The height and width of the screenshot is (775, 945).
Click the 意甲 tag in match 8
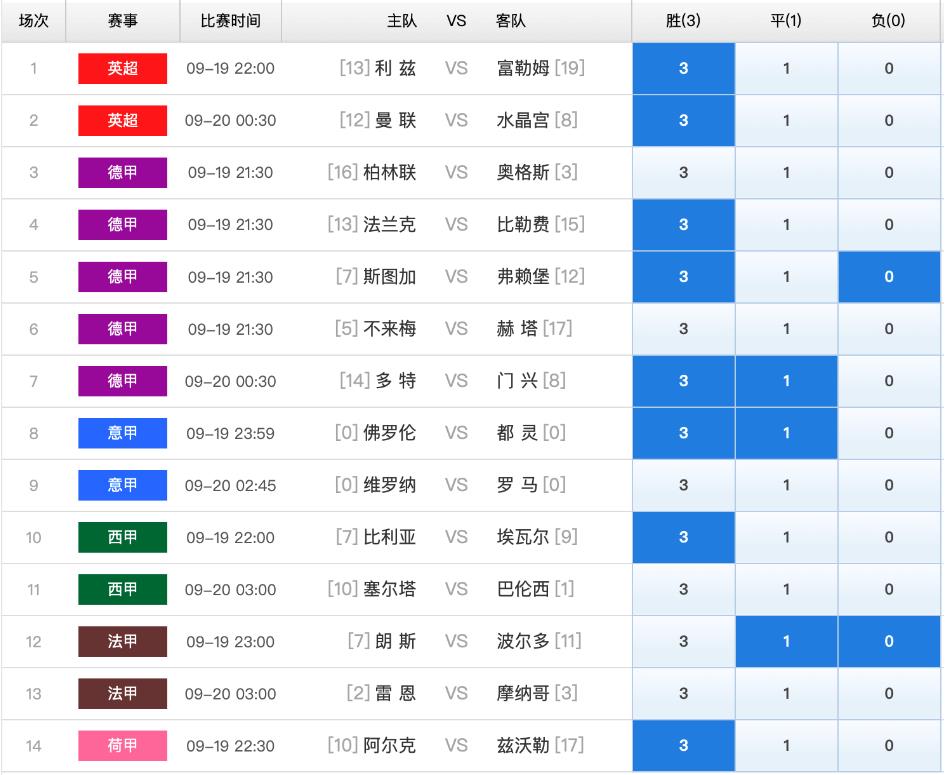coord(122,433)
